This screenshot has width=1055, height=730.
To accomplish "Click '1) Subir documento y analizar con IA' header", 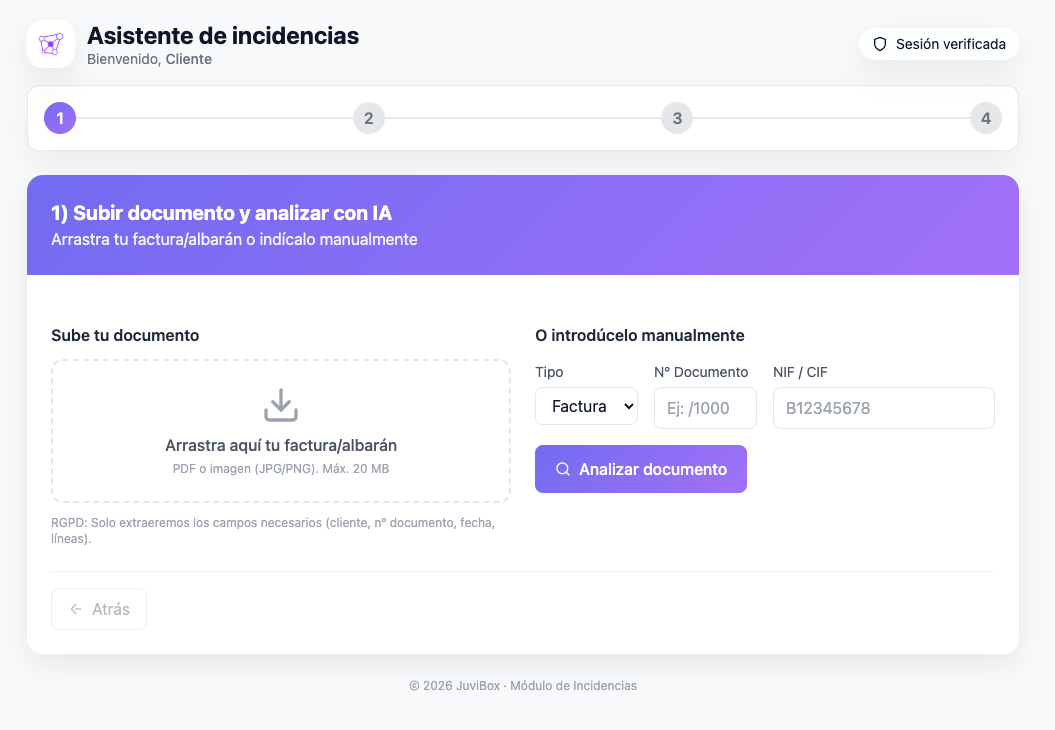I will tap(221, 213).
